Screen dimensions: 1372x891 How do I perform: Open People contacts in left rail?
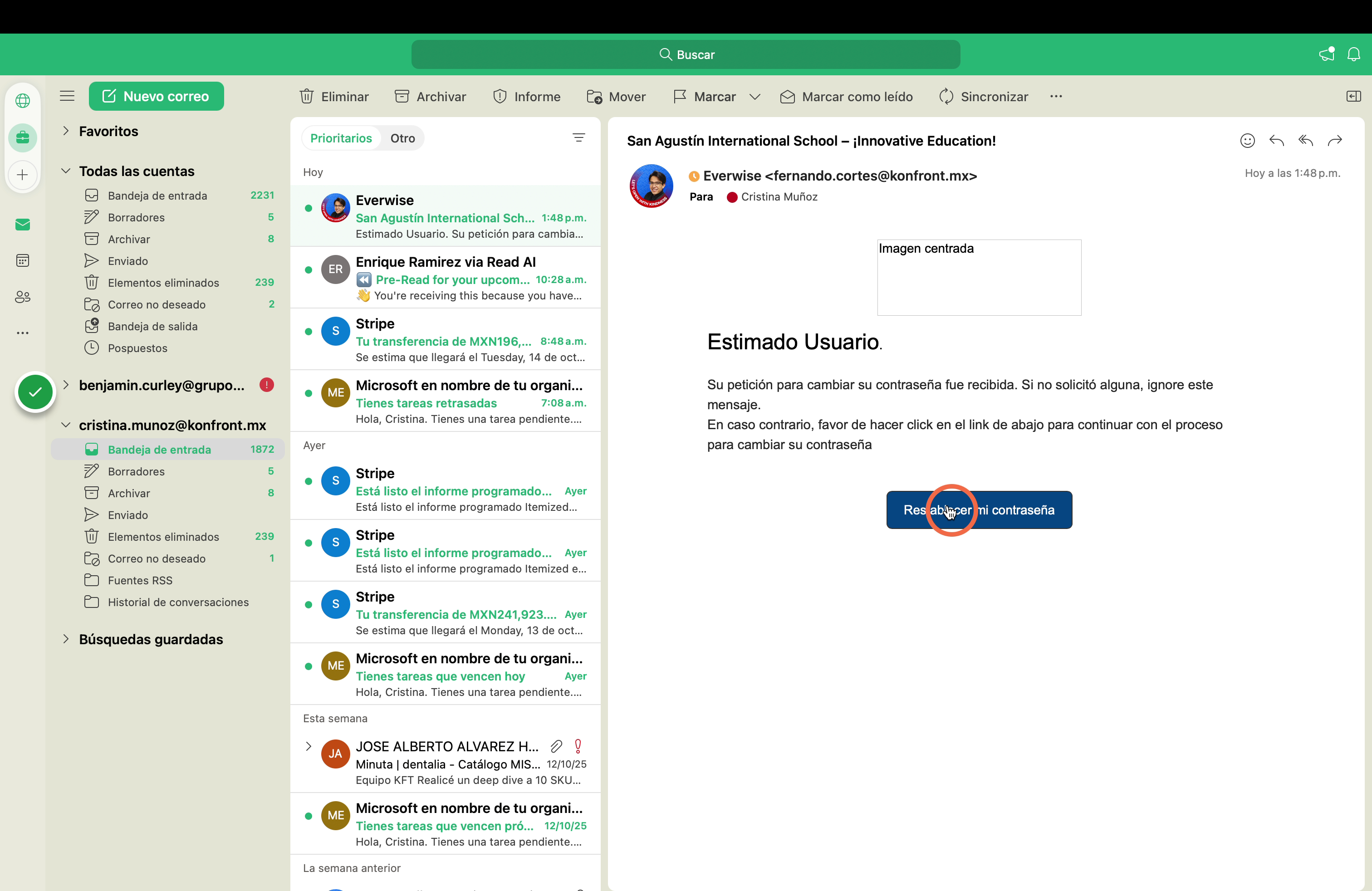(x=23, y=297)
